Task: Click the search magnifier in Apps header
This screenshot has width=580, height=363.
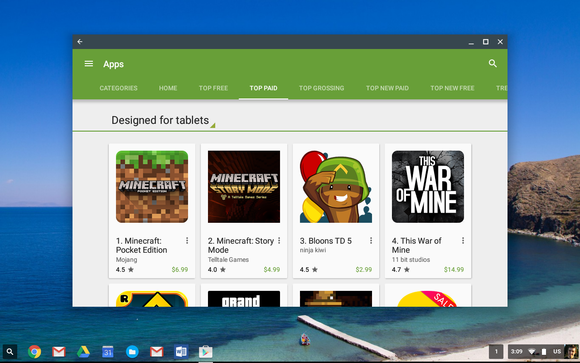Action: 492,63
